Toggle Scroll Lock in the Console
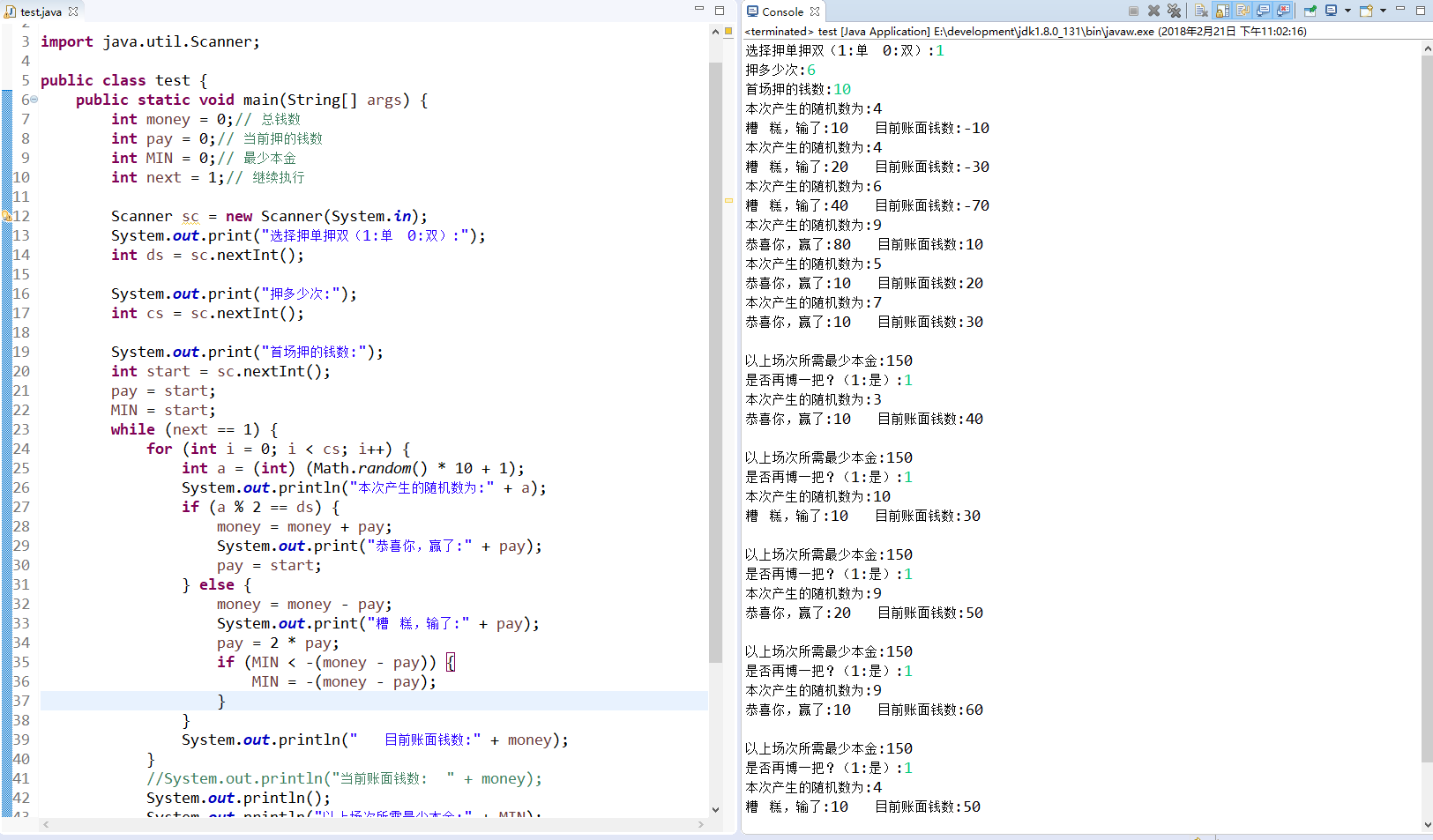The height and width of the screenshot is (840, 1433). [1222, 11]
